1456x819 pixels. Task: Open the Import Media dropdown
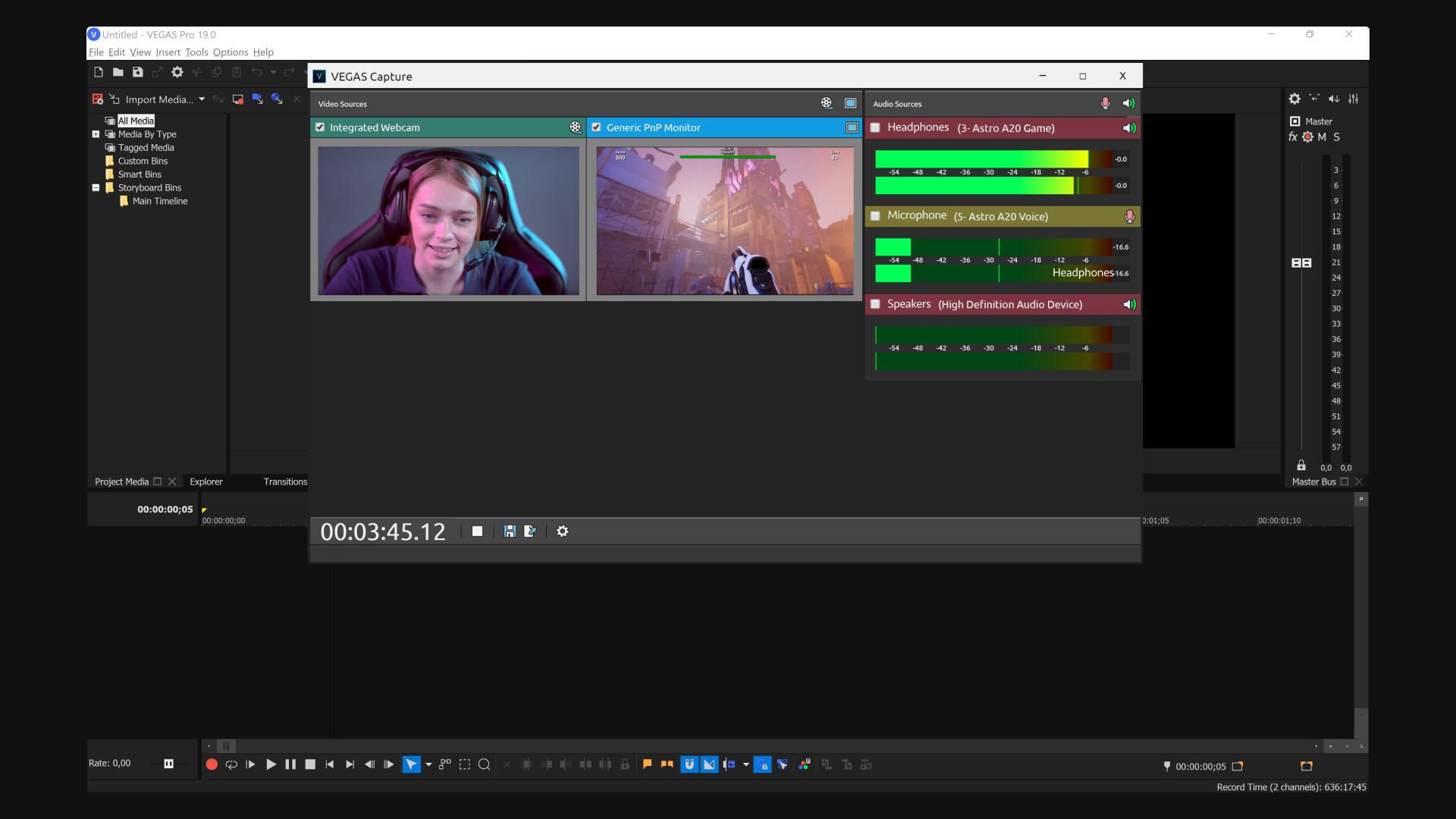pos(202,99)
